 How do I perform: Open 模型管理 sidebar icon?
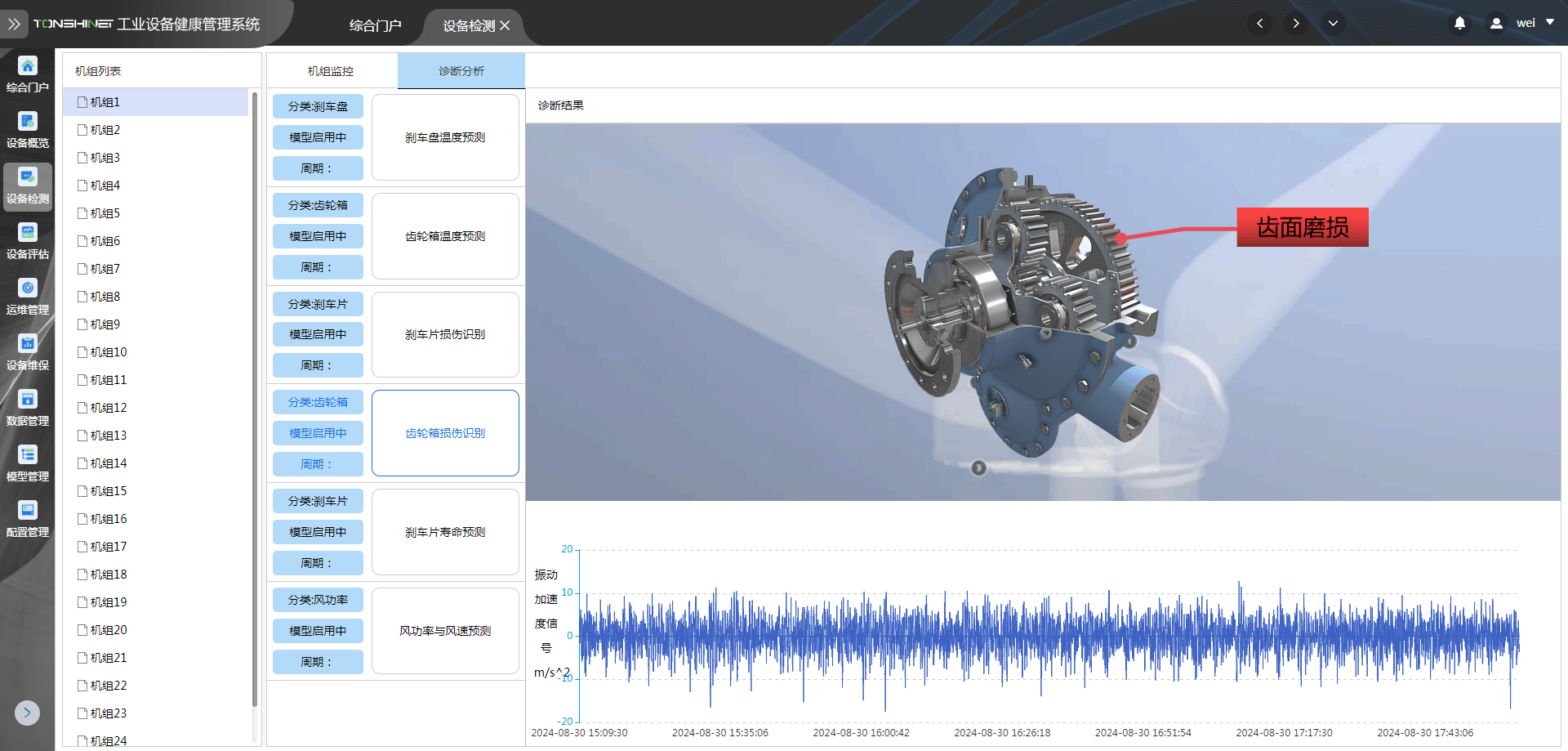click(28, 456)
